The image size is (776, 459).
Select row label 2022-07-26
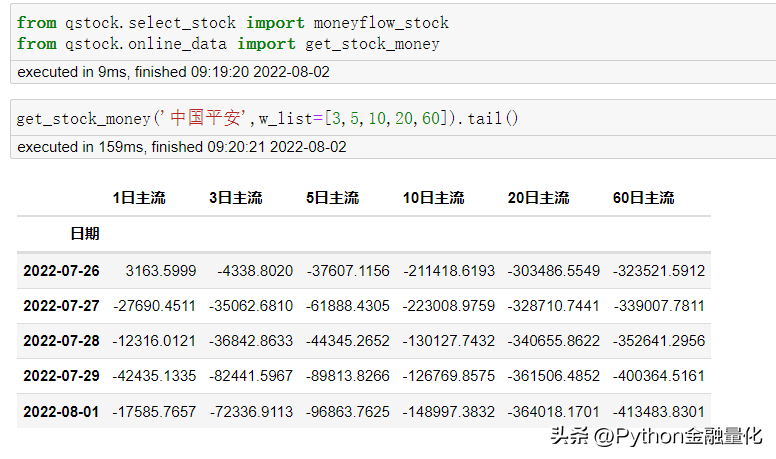61,271
